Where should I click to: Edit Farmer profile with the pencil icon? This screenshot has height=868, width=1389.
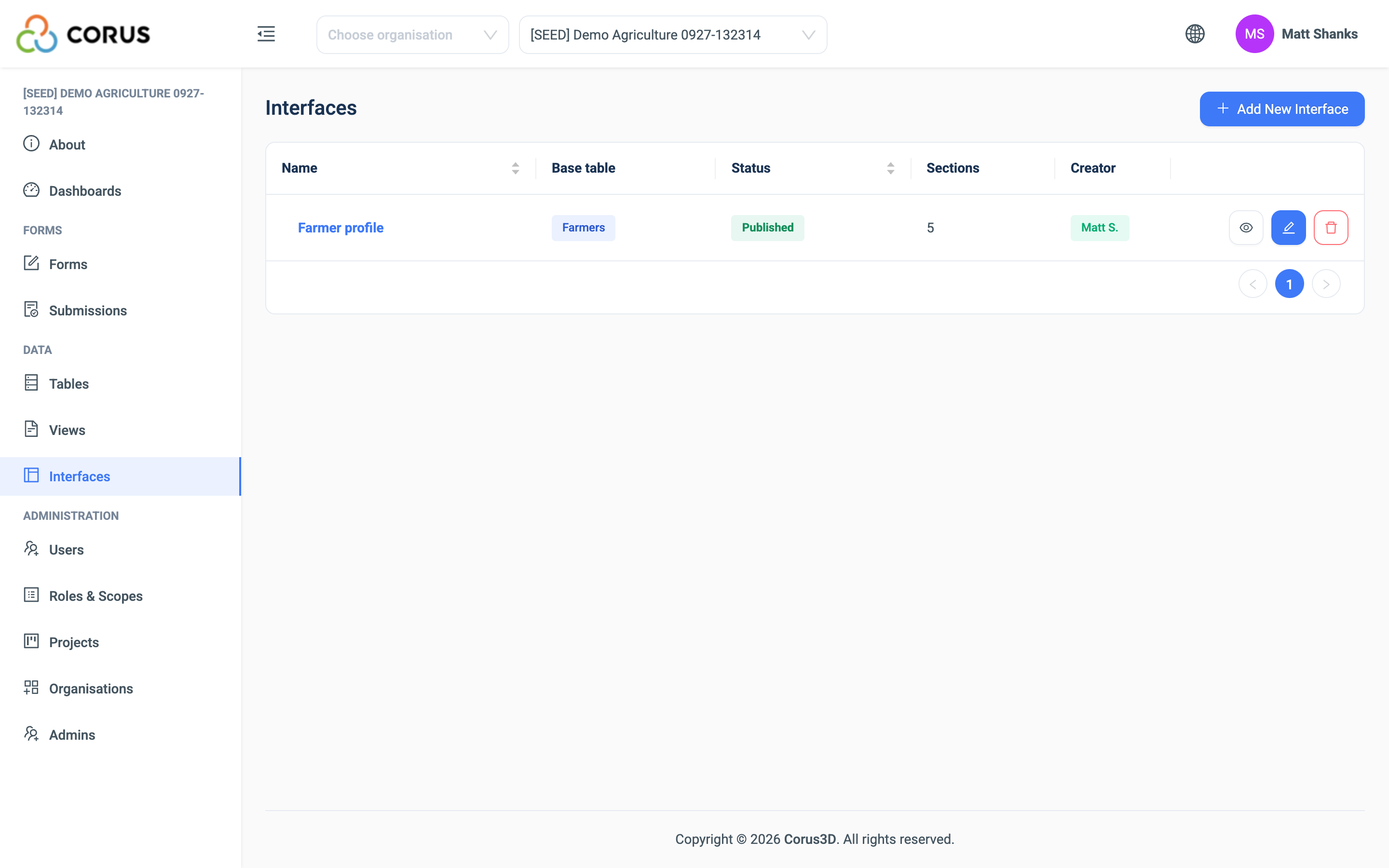1288,228
